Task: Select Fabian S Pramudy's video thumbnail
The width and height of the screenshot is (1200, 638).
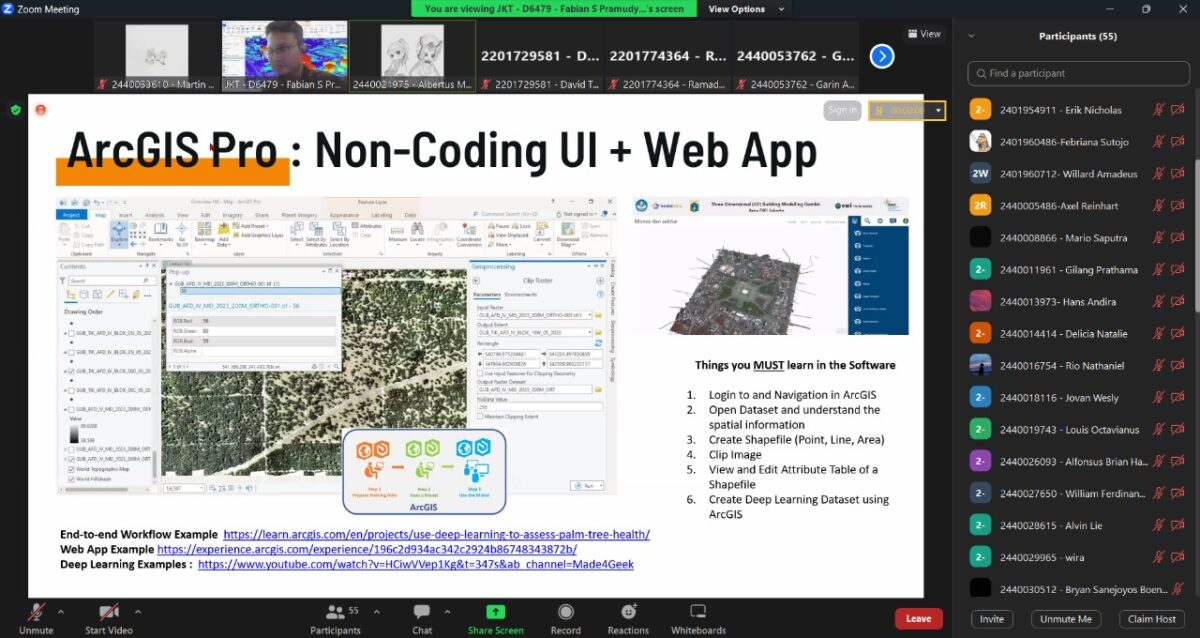Action: click(x=284, y=56)
